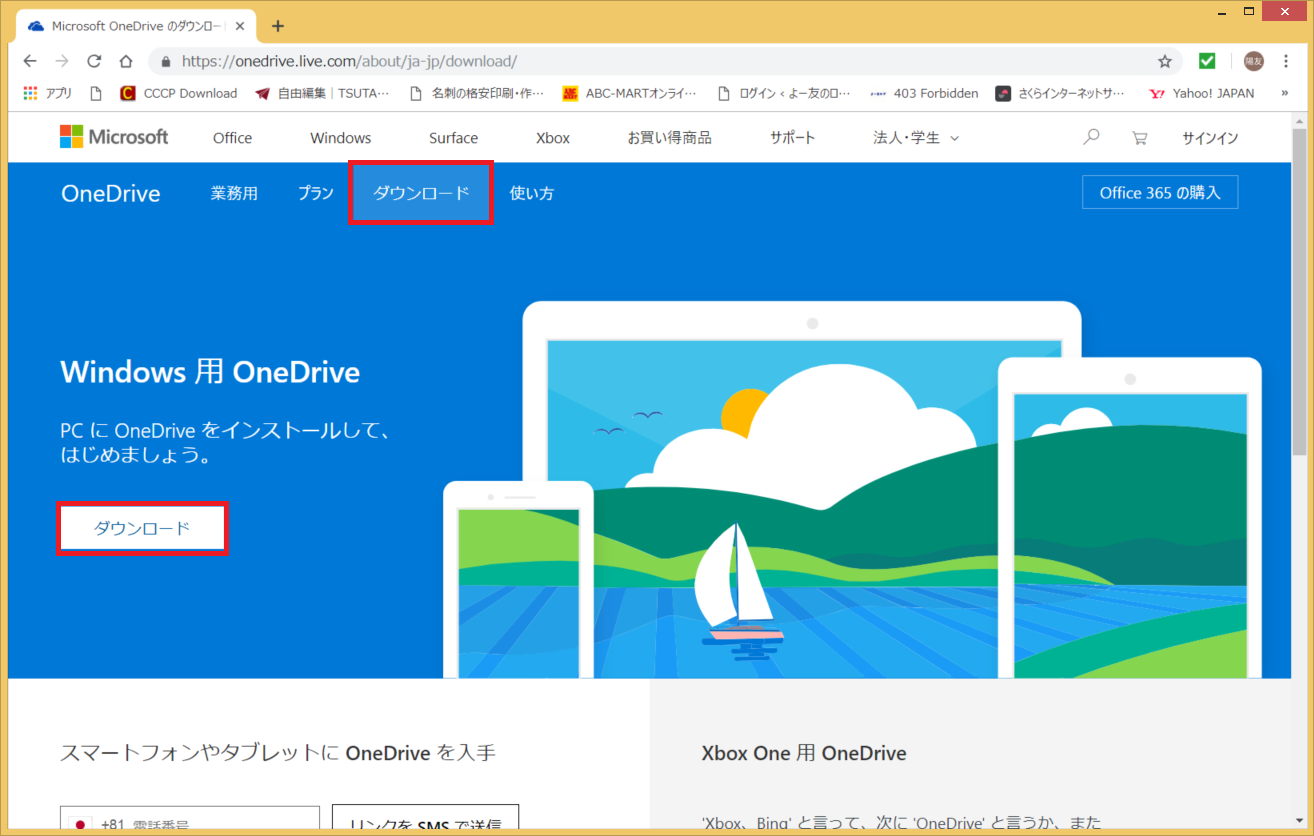The width and height of the screenshot is (1314, 836).
Task: Click the Windows 用 OneDrive heading
Action: coord(210,372)
